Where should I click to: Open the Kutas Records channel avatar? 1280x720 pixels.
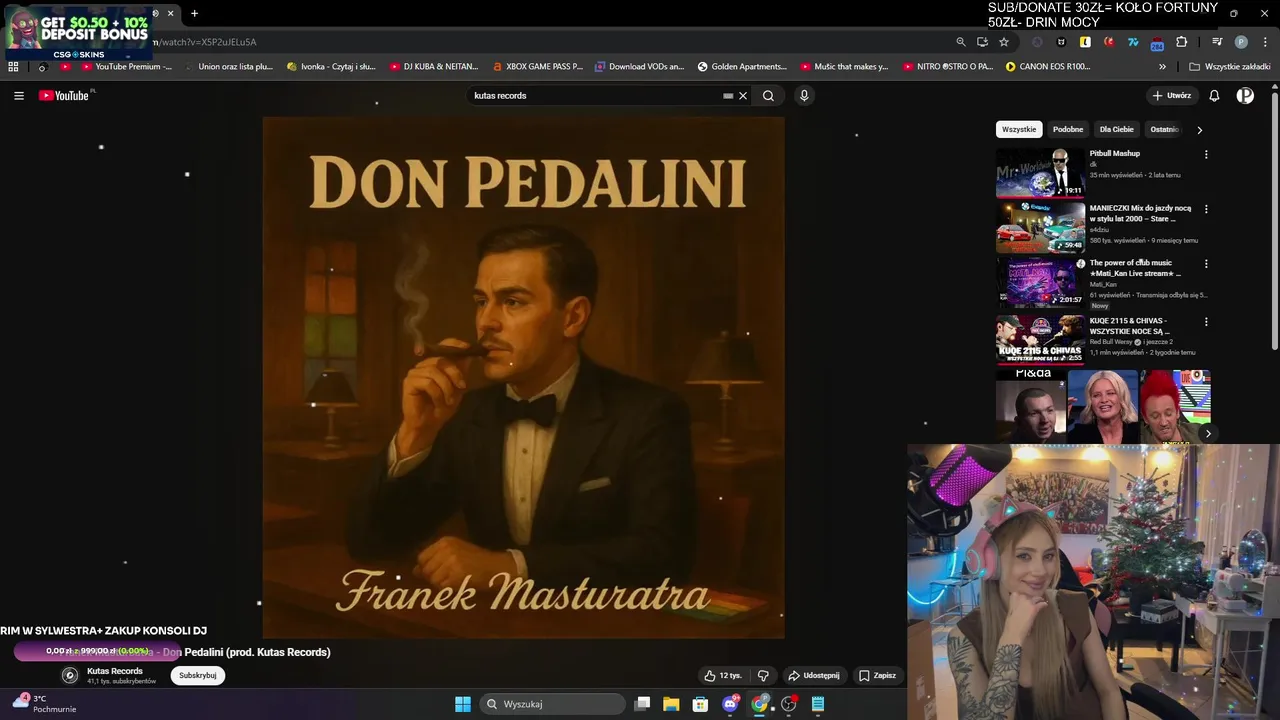70,675
